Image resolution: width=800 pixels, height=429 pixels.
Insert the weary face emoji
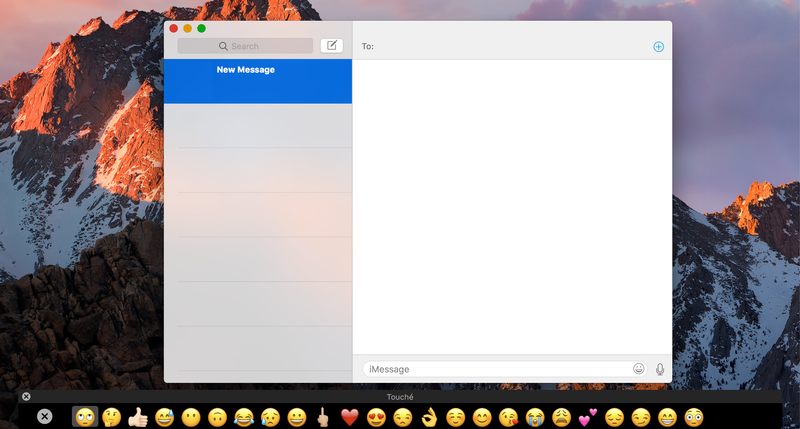click(562, 417)
